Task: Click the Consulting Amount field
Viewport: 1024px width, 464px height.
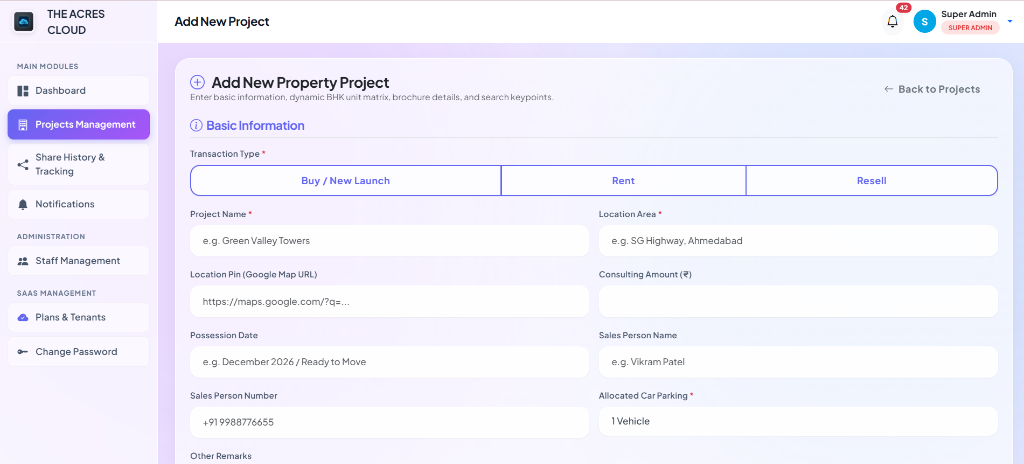Action: [x=798, y=301]
